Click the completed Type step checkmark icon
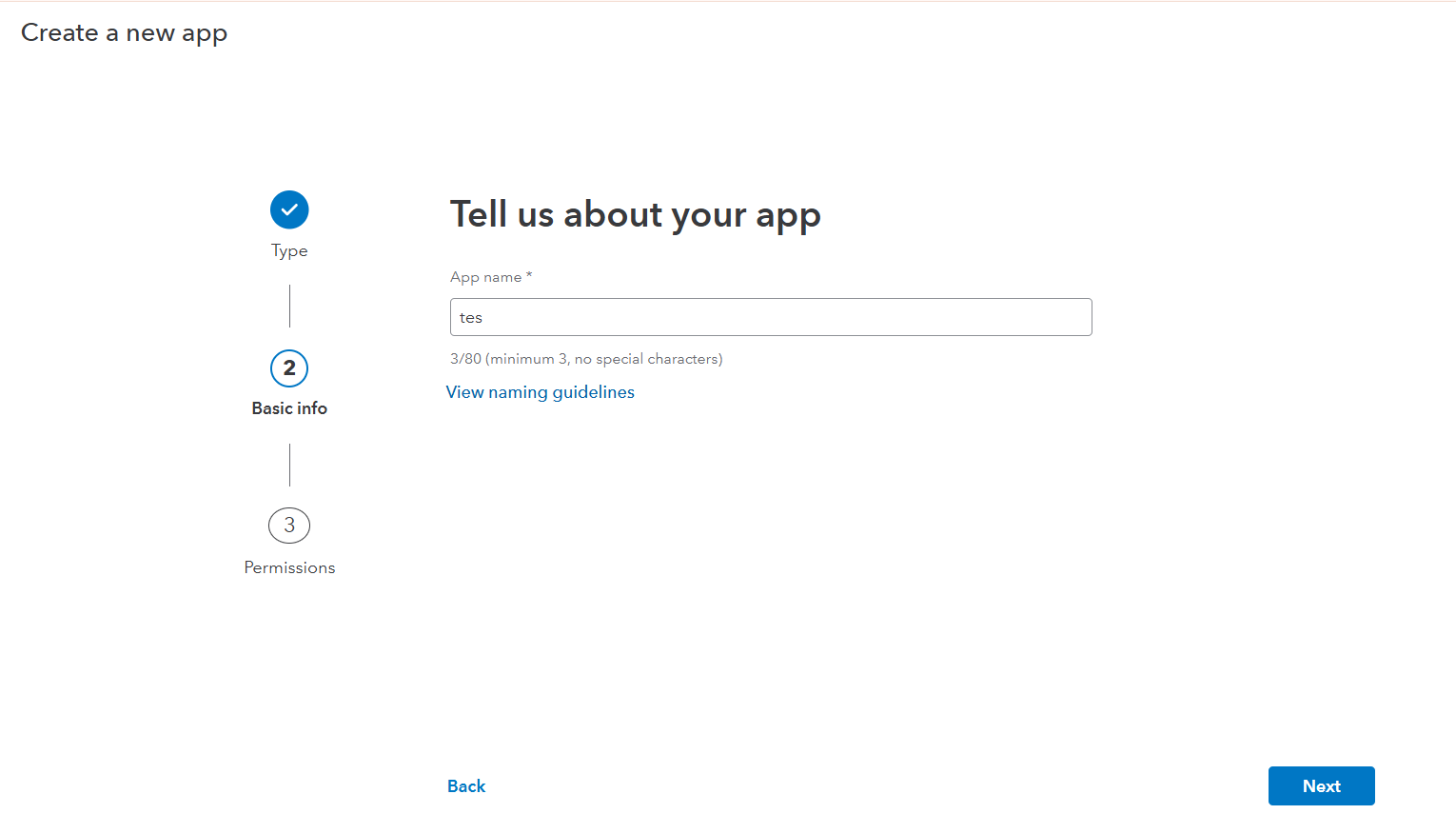This screenshot has width=1456, height=834. click(x=289, y=209)
